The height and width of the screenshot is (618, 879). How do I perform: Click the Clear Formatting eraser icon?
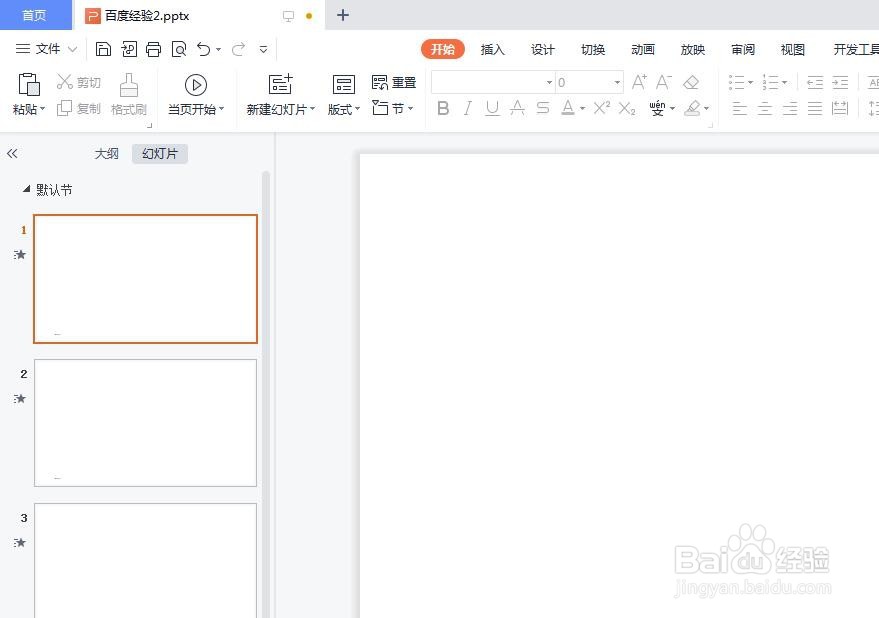[x=691, y=82]
